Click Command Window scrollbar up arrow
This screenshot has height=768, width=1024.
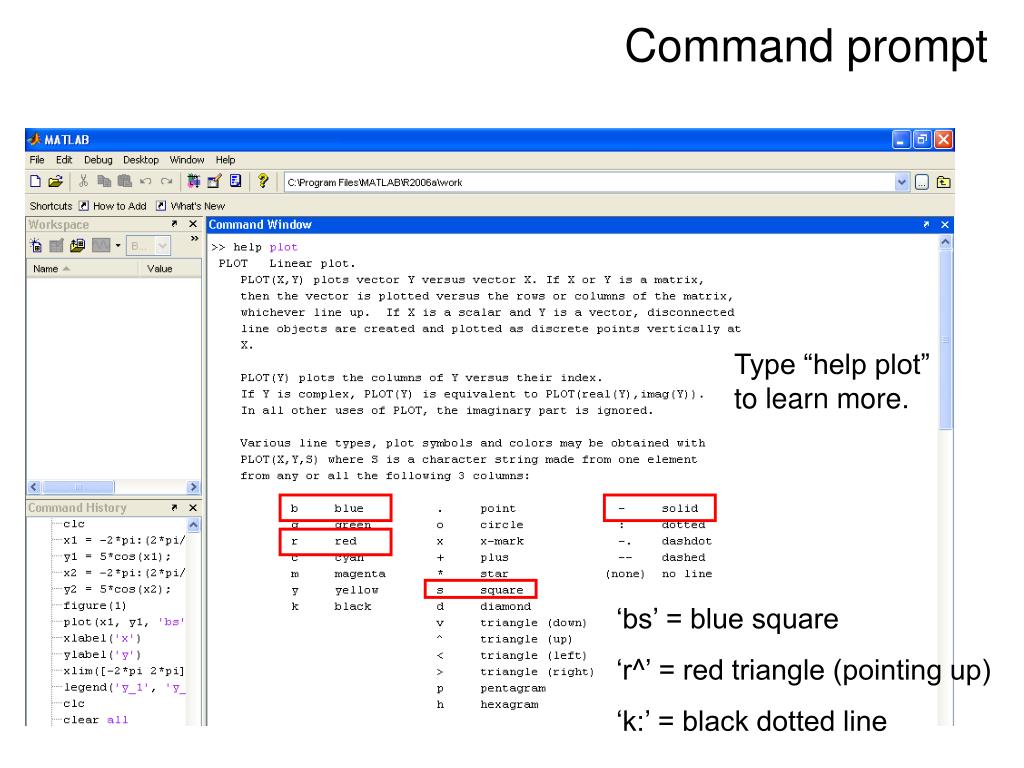point(945,242)
